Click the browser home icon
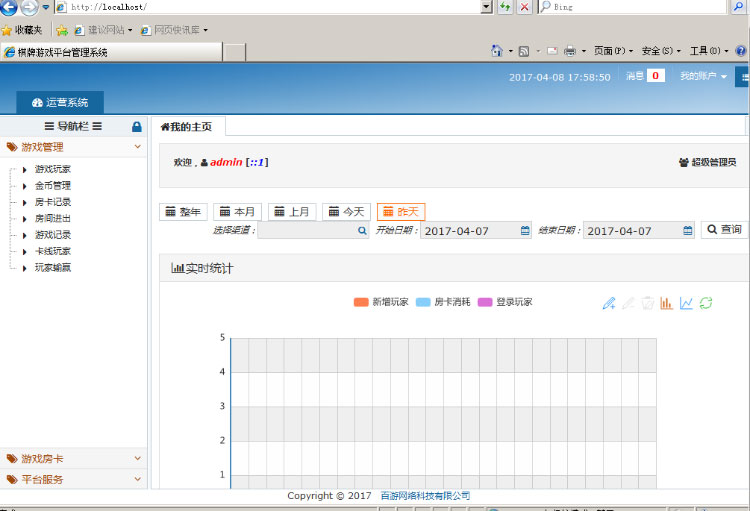 pyautogui.click(x=497, y=51)
